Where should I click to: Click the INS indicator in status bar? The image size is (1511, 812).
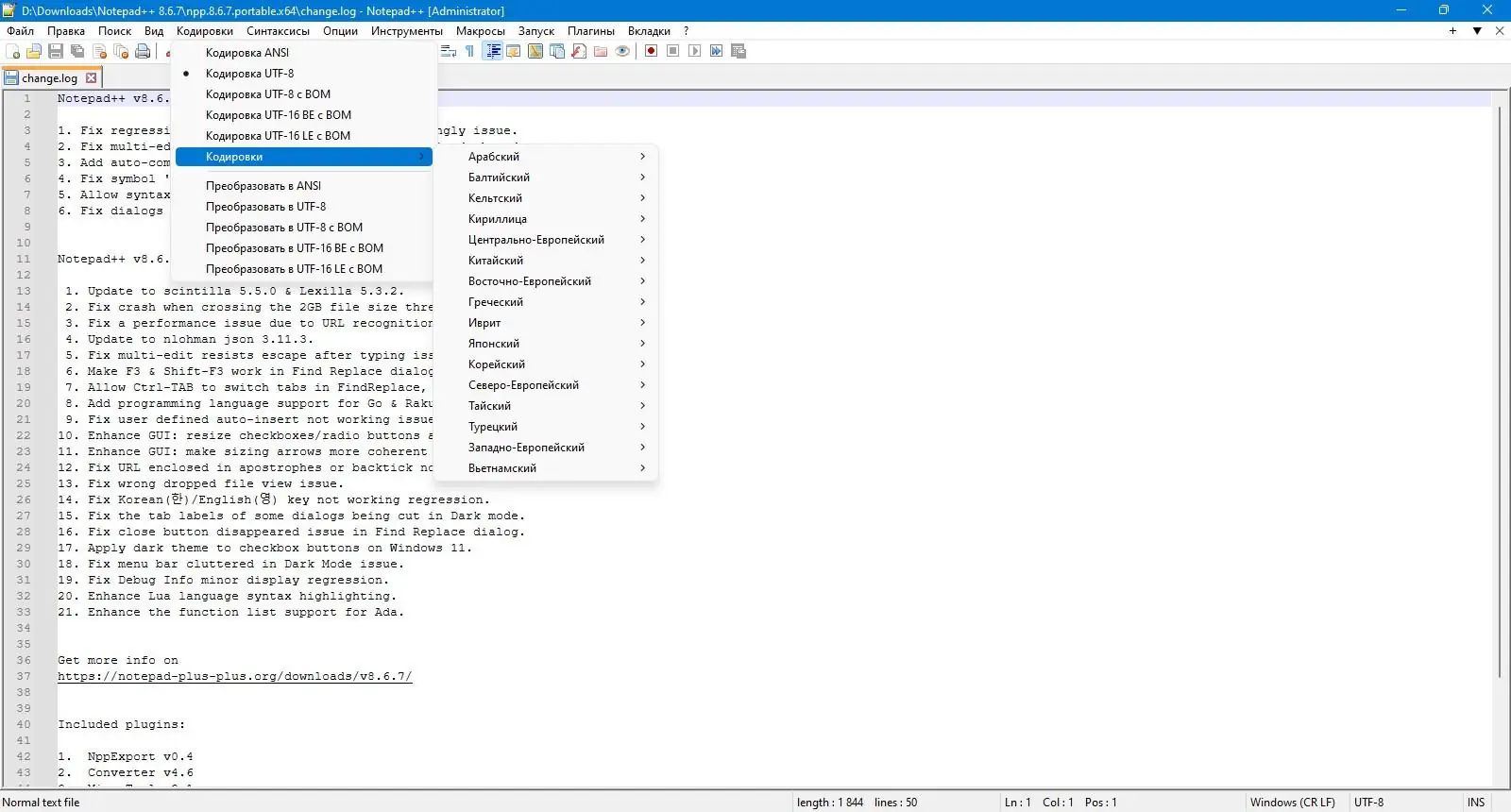point(1476,803)
